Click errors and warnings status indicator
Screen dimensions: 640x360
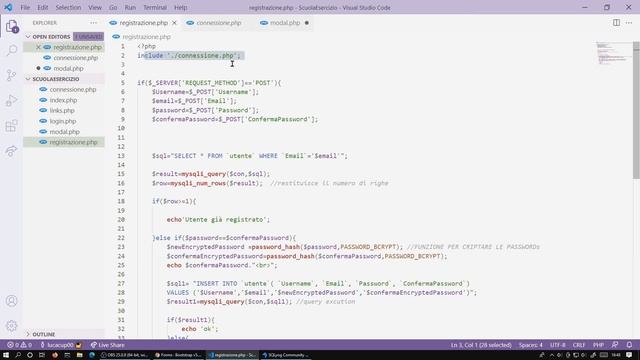coord(19,345)
